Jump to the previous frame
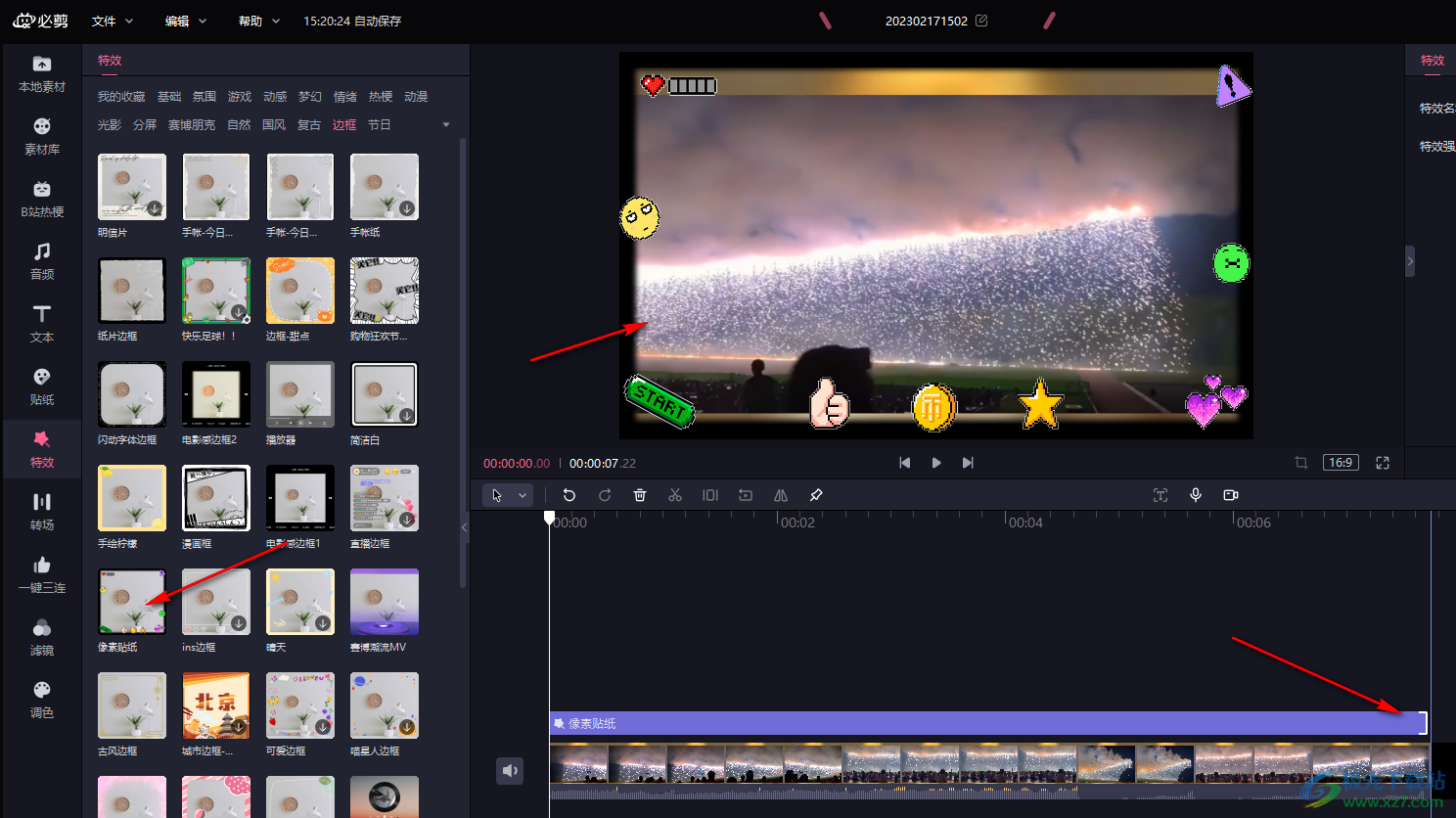Screen dimensions: 1456x818 [x=905, y=463]
